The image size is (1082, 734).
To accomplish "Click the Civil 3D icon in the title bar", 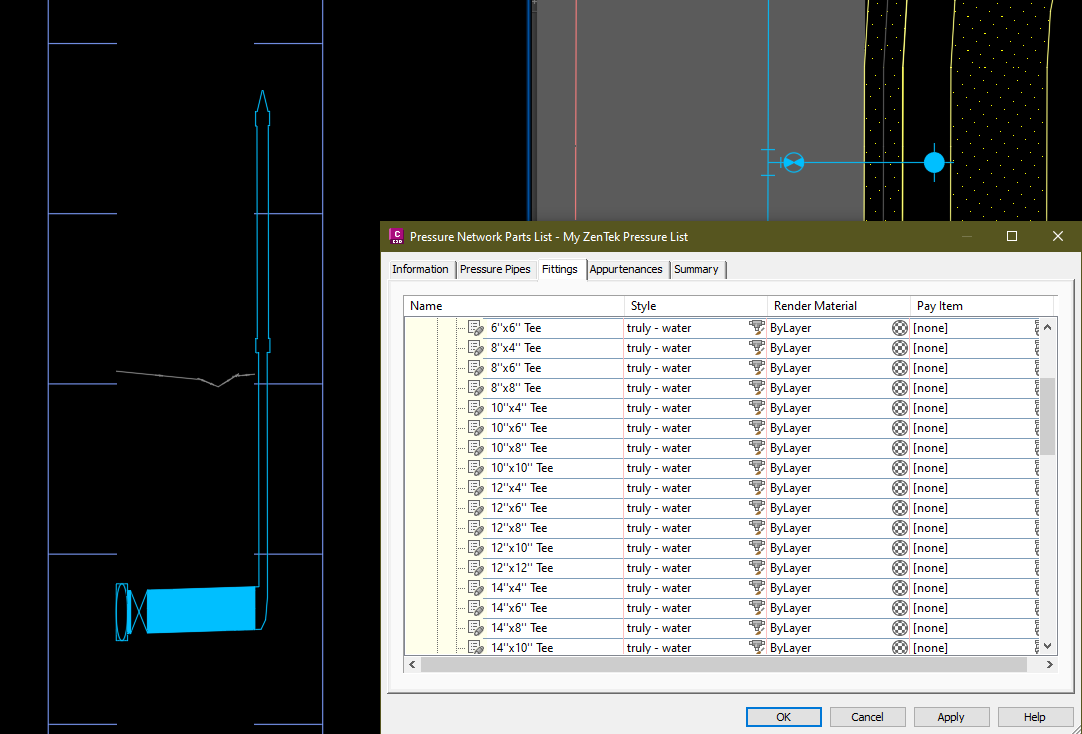I will pyautogui.click(x=397, y=236).
